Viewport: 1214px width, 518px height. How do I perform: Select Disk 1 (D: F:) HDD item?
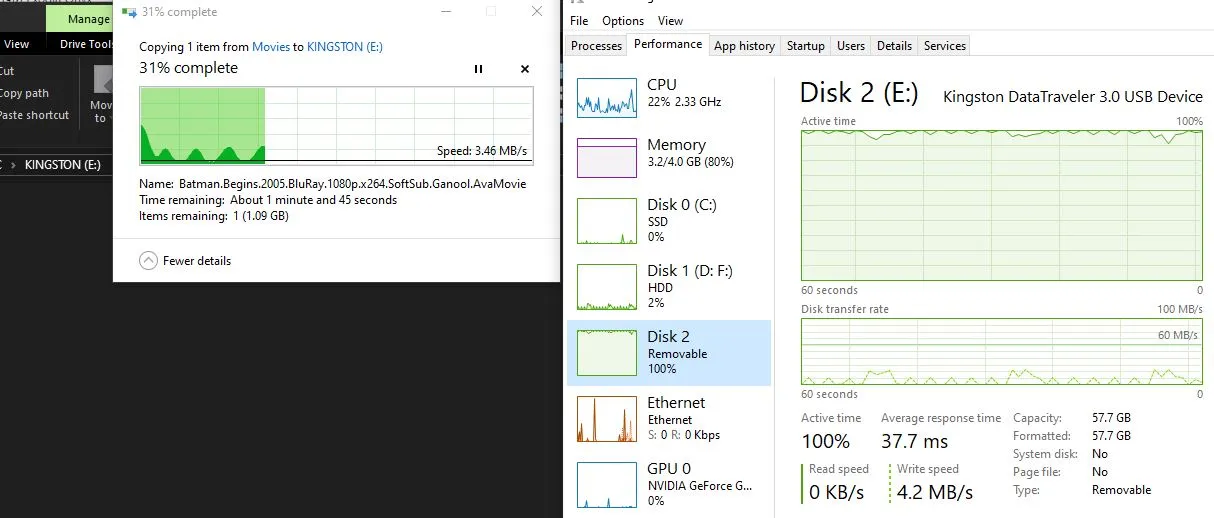669,287
